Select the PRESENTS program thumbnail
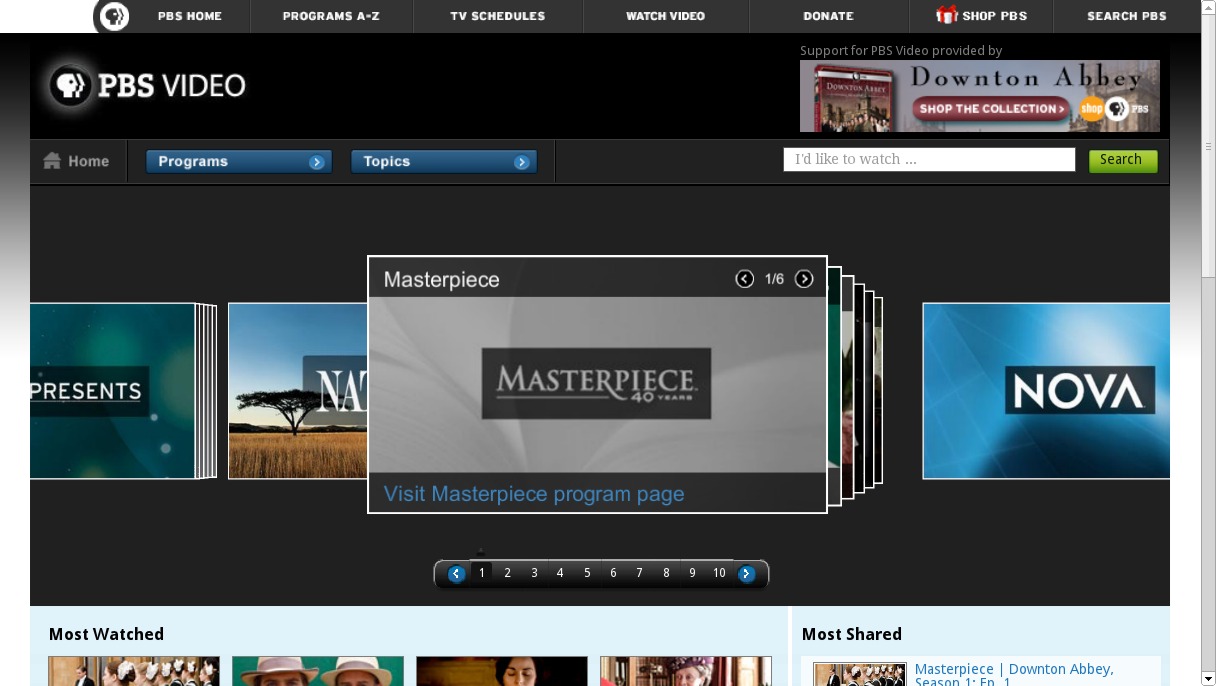The width and height of the screenshot is (1216, 686). click(112, 391)
